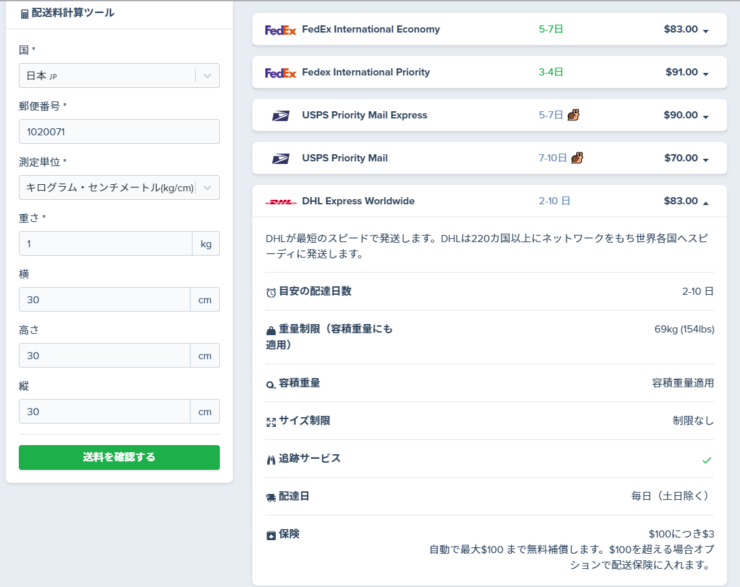Click the 配送料計算ツール panel title

73,13
